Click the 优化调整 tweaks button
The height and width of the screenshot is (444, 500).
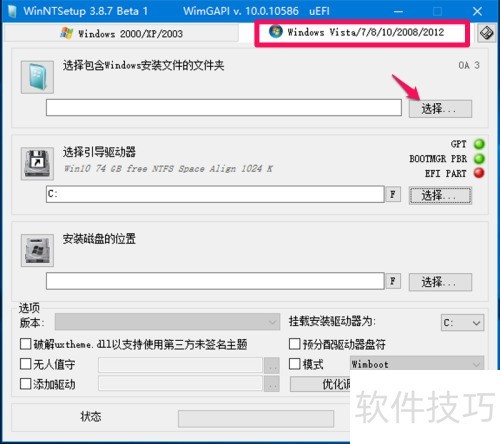tap(320, 384)
